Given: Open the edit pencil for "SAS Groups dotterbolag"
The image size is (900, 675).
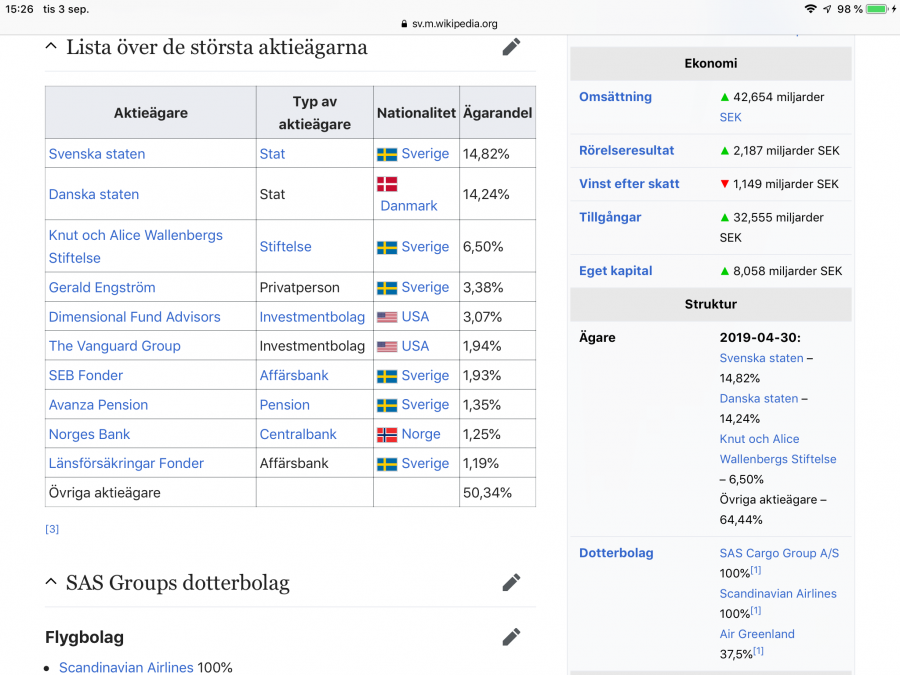Looking at the screenshot, I should click(x=511, y=582).
